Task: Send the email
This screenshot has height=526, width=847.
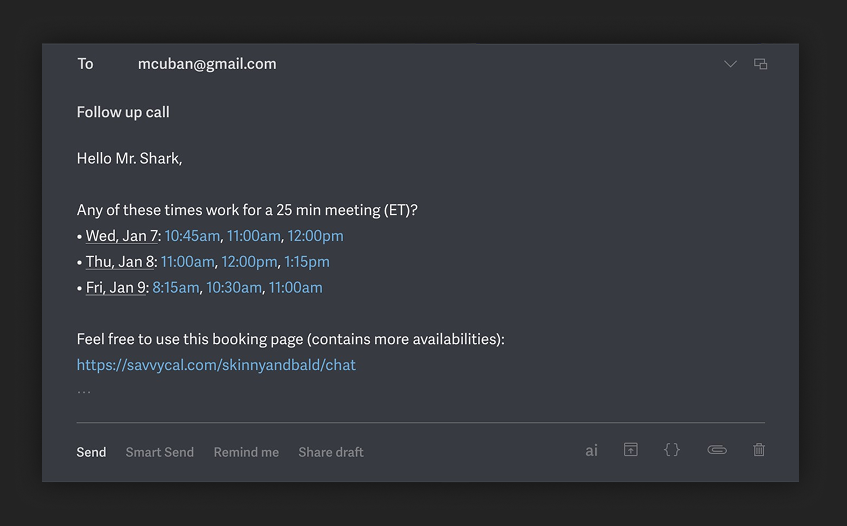Action: tap(91, 452)
